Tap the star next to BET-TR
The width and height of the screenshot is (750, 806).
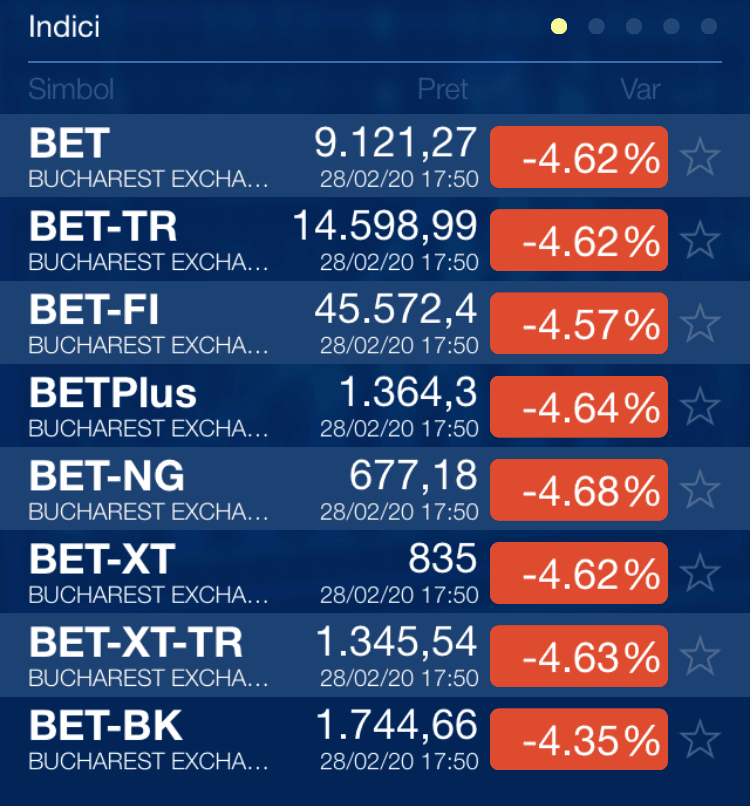(x=700, y=240)
